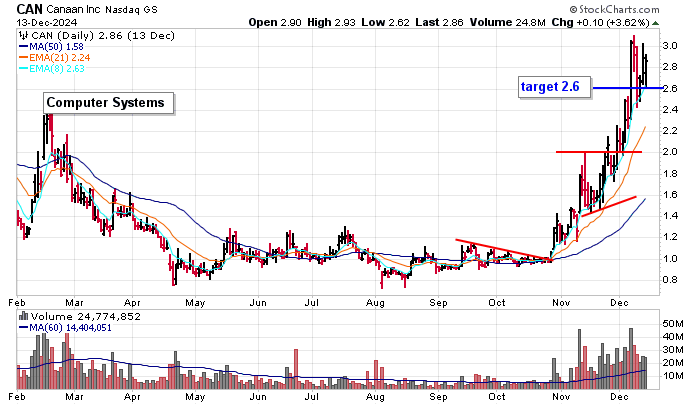Click the 0.8 price axis label

point(670,280)
